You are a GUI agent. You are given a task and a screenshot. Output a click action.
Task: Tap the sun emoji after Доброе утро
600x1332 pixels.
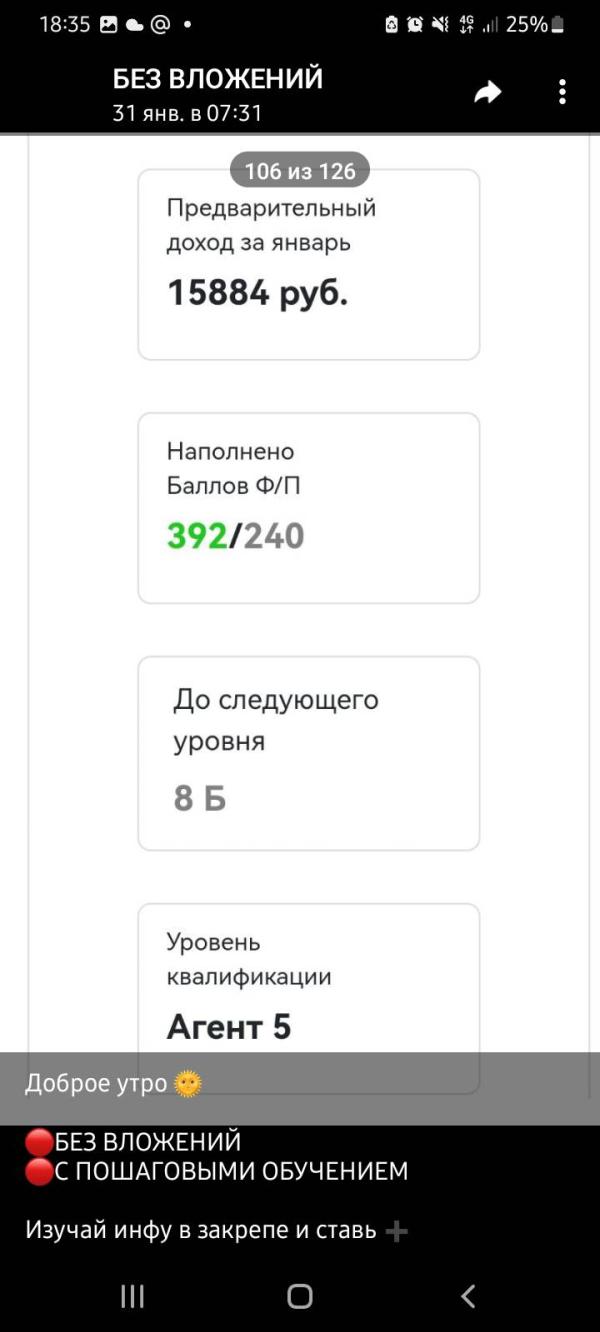(x=188, y=1083)
